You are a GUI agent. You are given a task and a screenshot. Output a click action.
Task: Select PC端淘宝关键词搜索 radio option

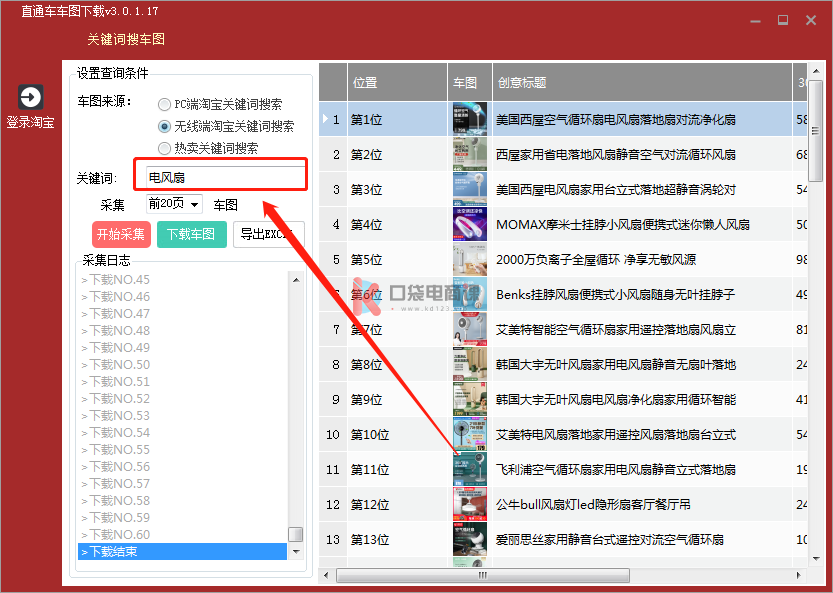(164, 104)
